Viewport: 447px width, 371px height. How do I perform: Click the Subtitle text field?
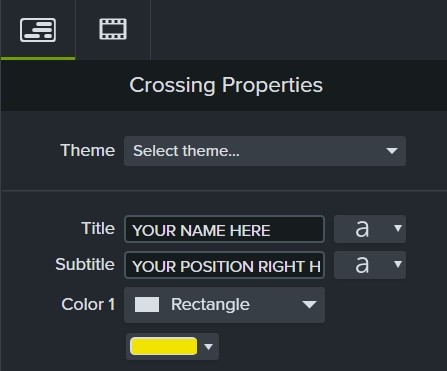click(224, 265)
